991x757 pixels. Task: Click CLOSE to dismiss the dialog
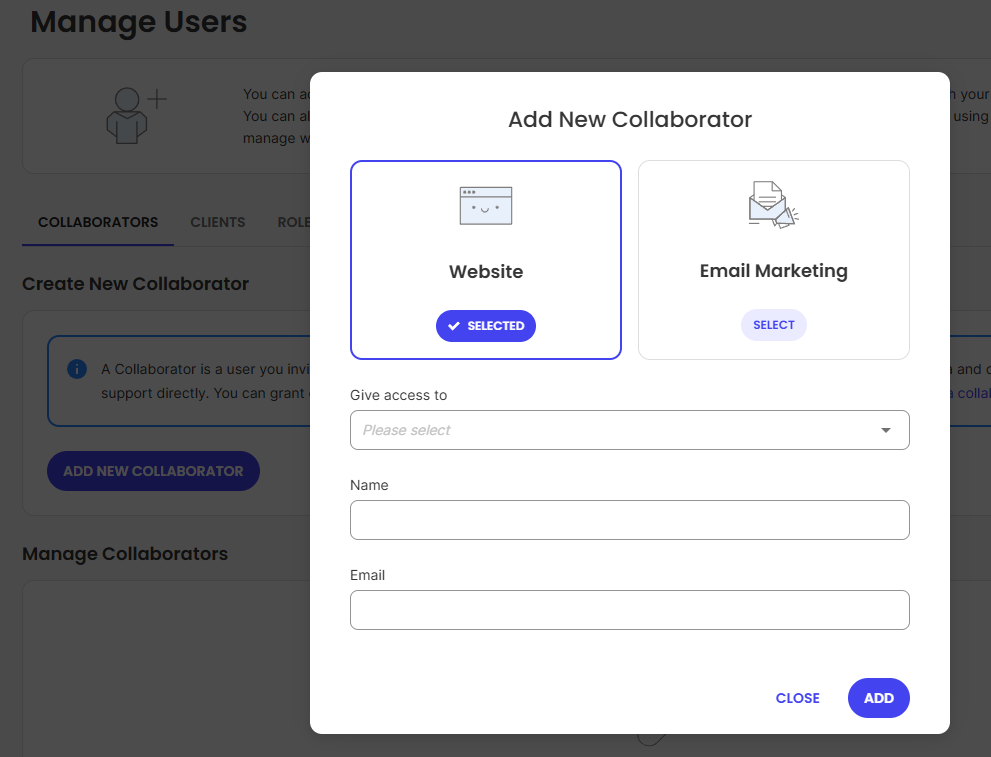pyautogui.click(x=798, y=698)
